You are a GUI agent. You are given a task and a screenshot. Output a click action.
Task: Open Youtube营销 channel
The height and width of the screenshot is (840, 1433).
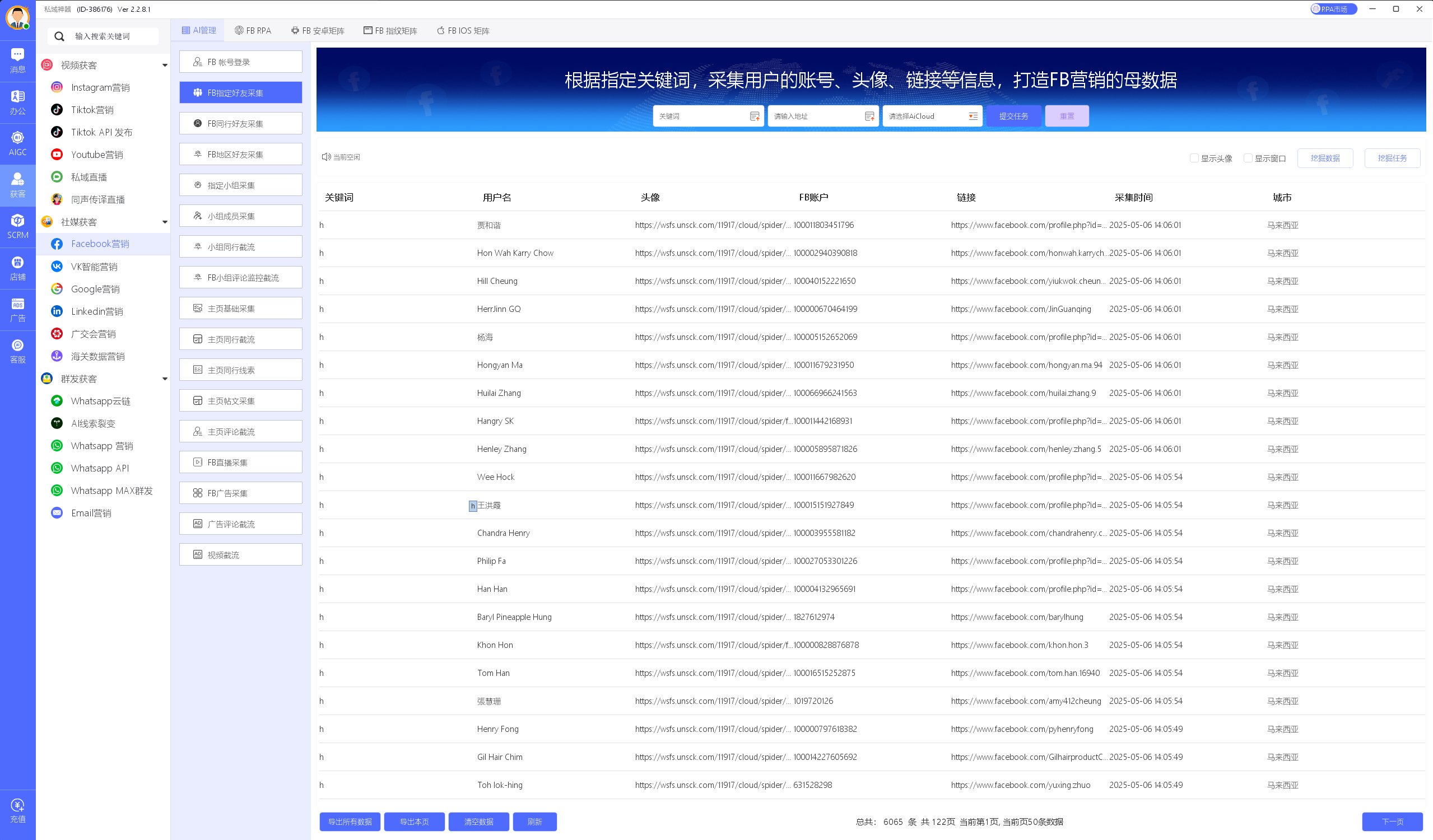pos(97,154)
